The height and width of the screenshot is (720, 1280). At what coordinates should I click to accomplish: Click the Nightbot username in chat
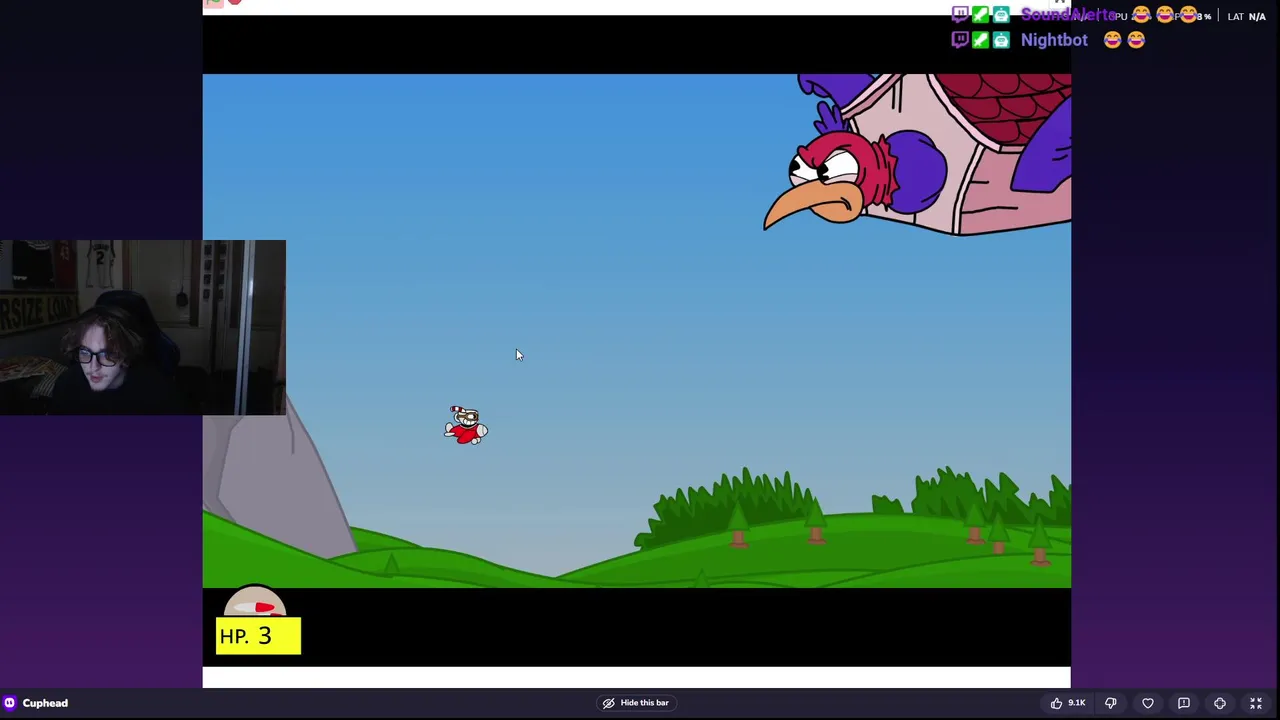tap(1054, 40)
